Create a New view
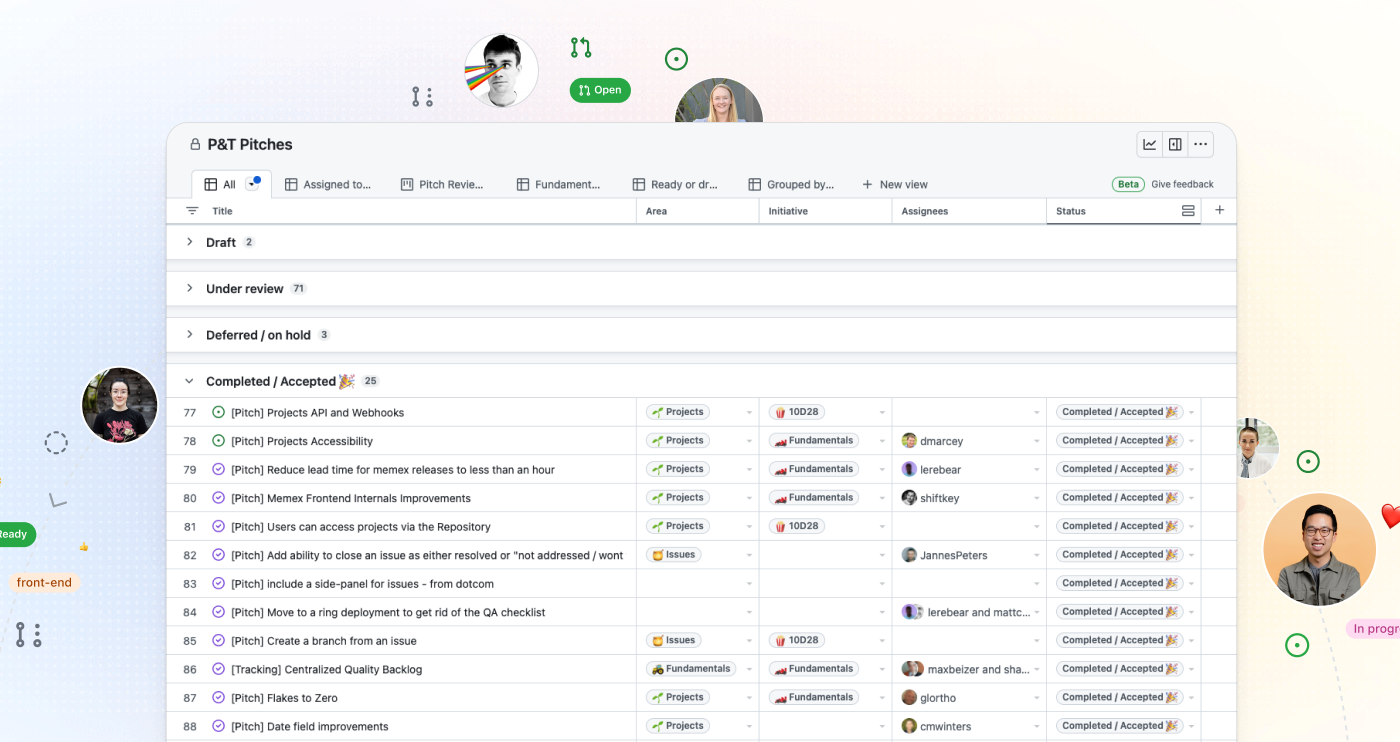Image resolution: width=1400 pixels, height=742 pixels. 895,184
